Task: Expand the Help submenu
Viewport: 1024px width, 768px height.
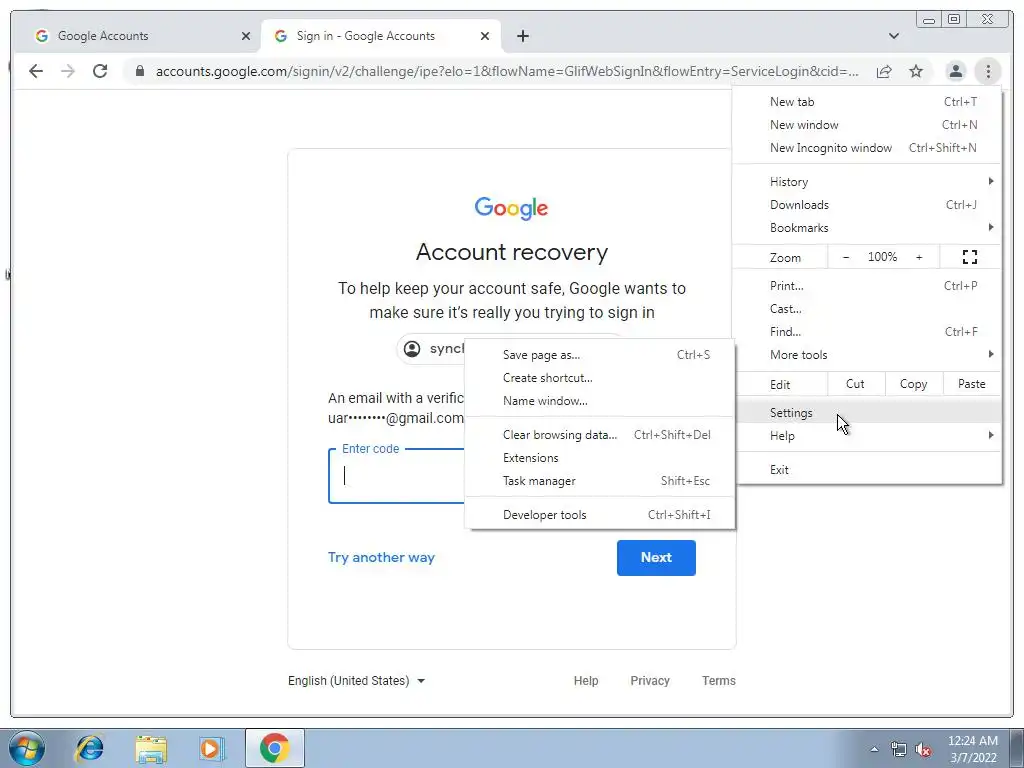Action: (x=867, y=436)
